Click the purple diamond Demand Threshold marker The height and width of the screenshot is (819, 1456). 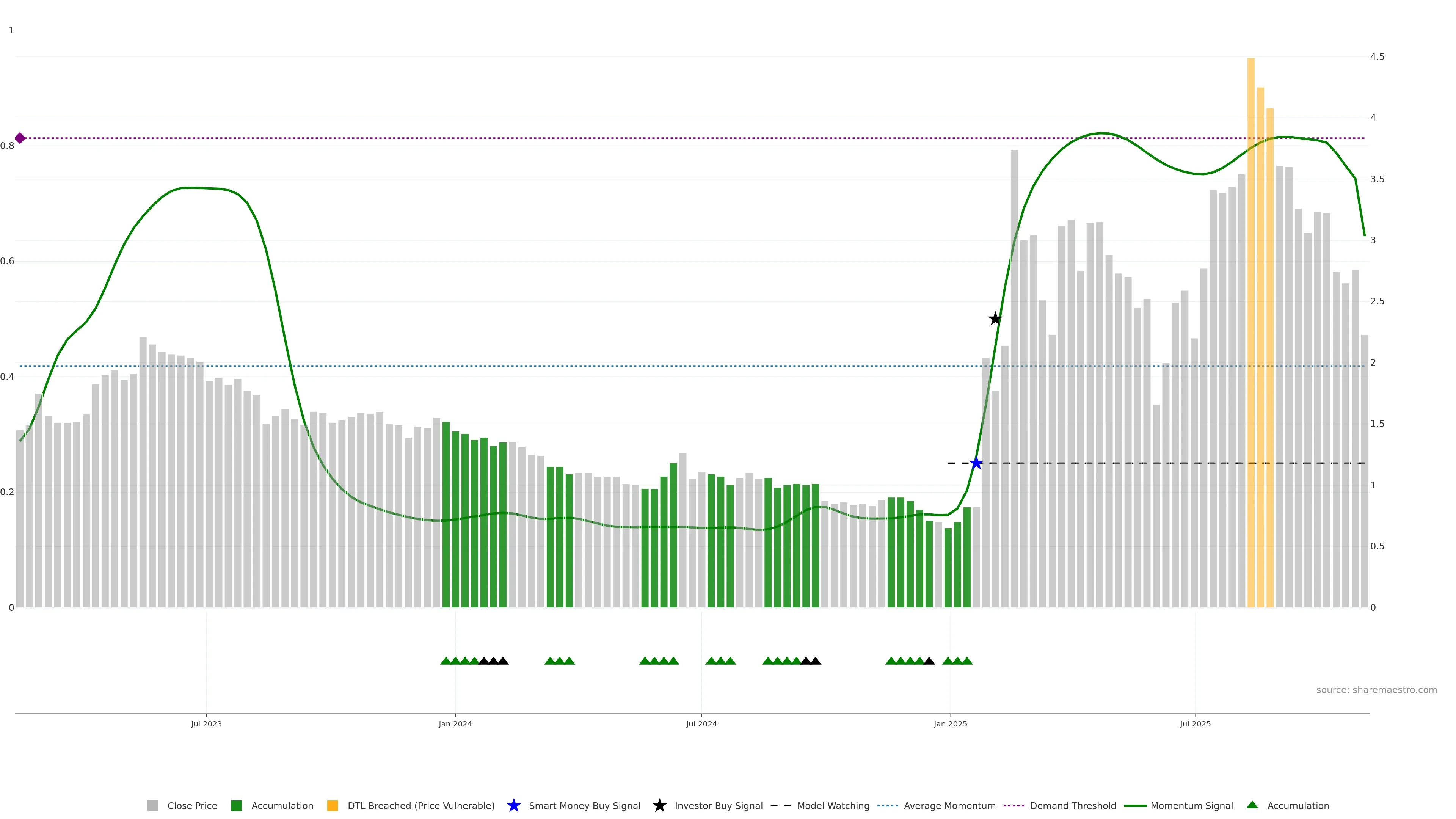(20, 138)
